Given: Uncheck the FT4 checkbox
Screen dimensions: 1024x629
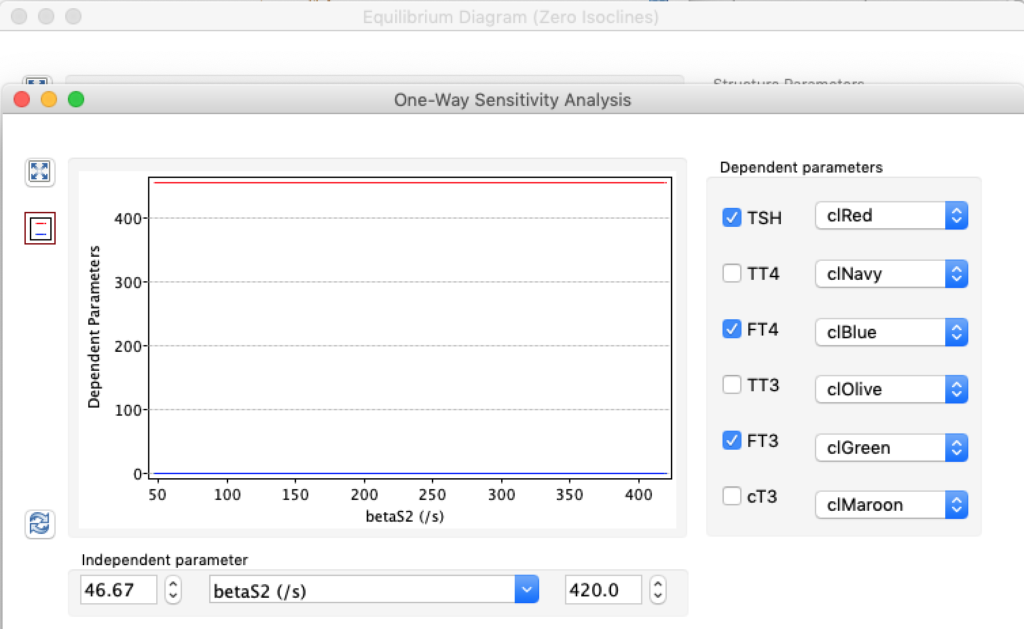Looking at the screenshot, I should [731, 329].
